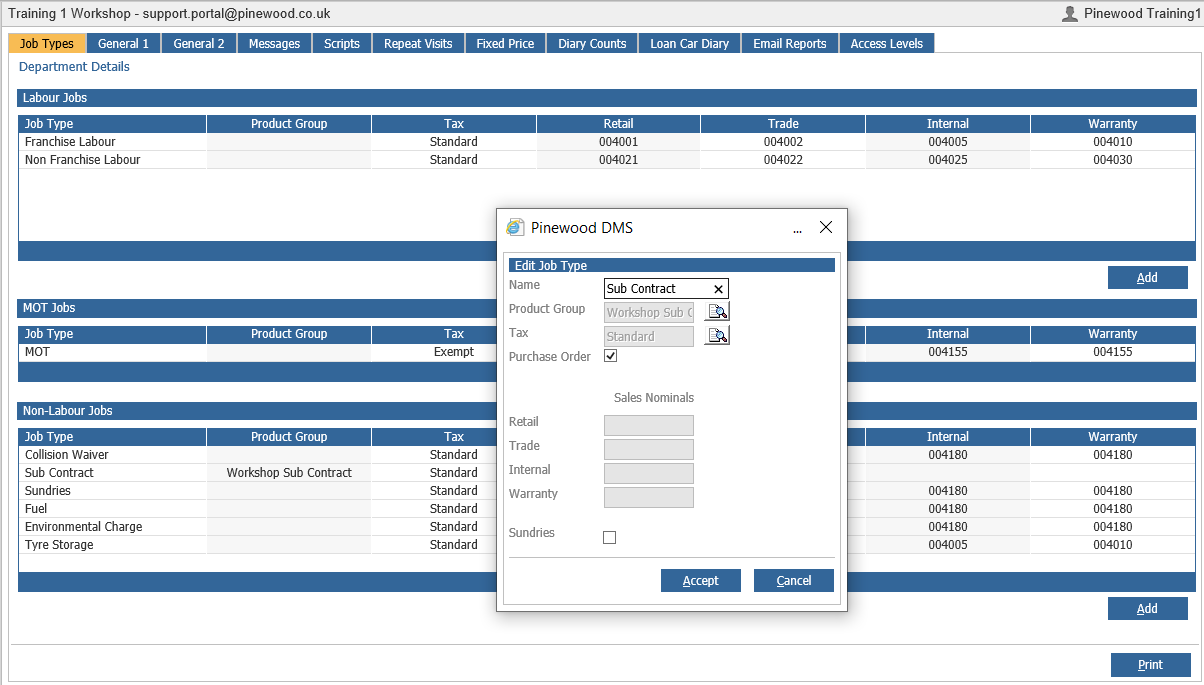The width and height of the screenshot is (1204, 685).
Task: Select the Sundries job type row
Action: coord(607,491)
